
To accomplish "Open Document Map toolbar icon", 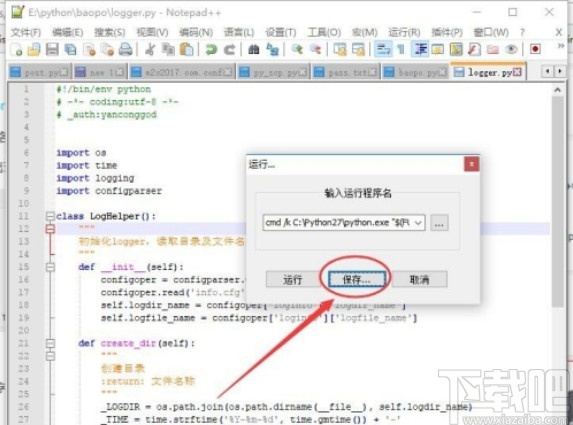I will [456, 49].
